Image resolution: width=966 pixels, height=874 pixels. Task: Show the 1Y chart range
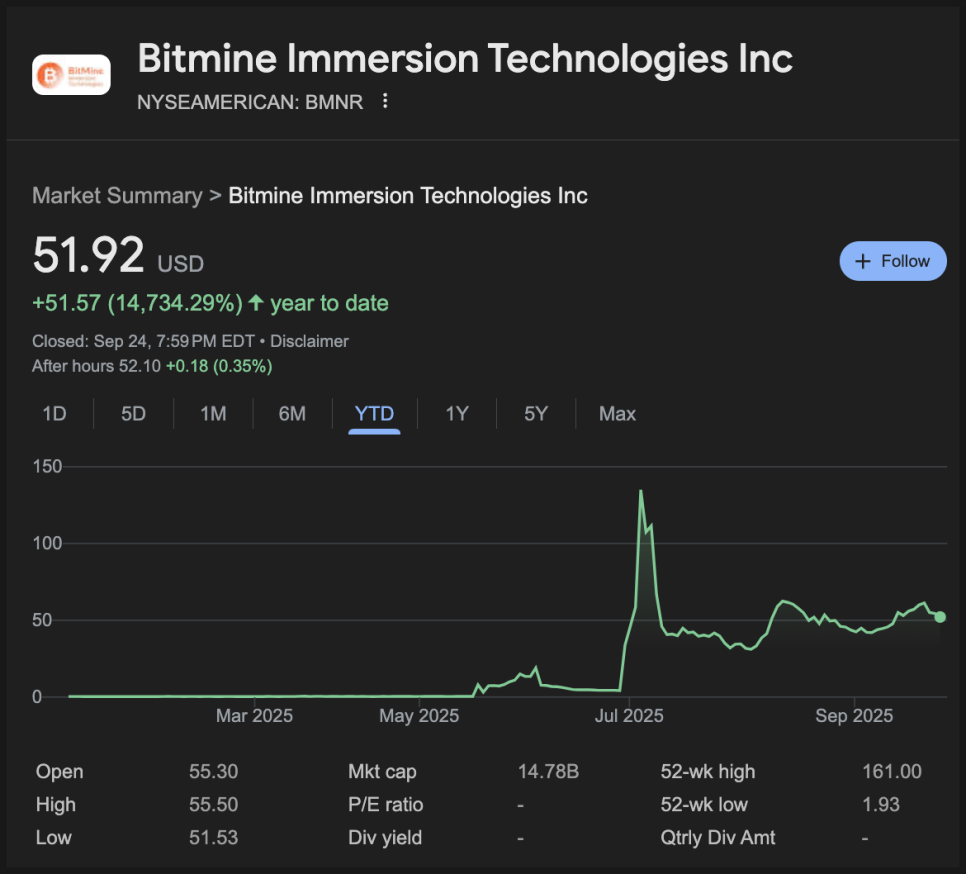pyautogui.click(x=457, y=413)
